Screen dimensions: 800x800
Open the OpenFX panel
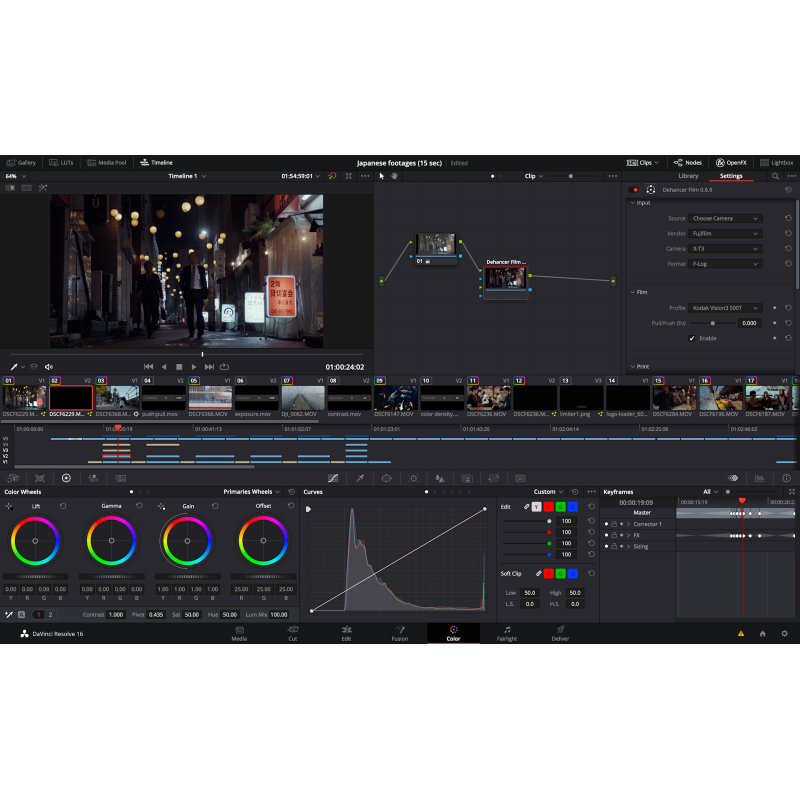(731, 162)
